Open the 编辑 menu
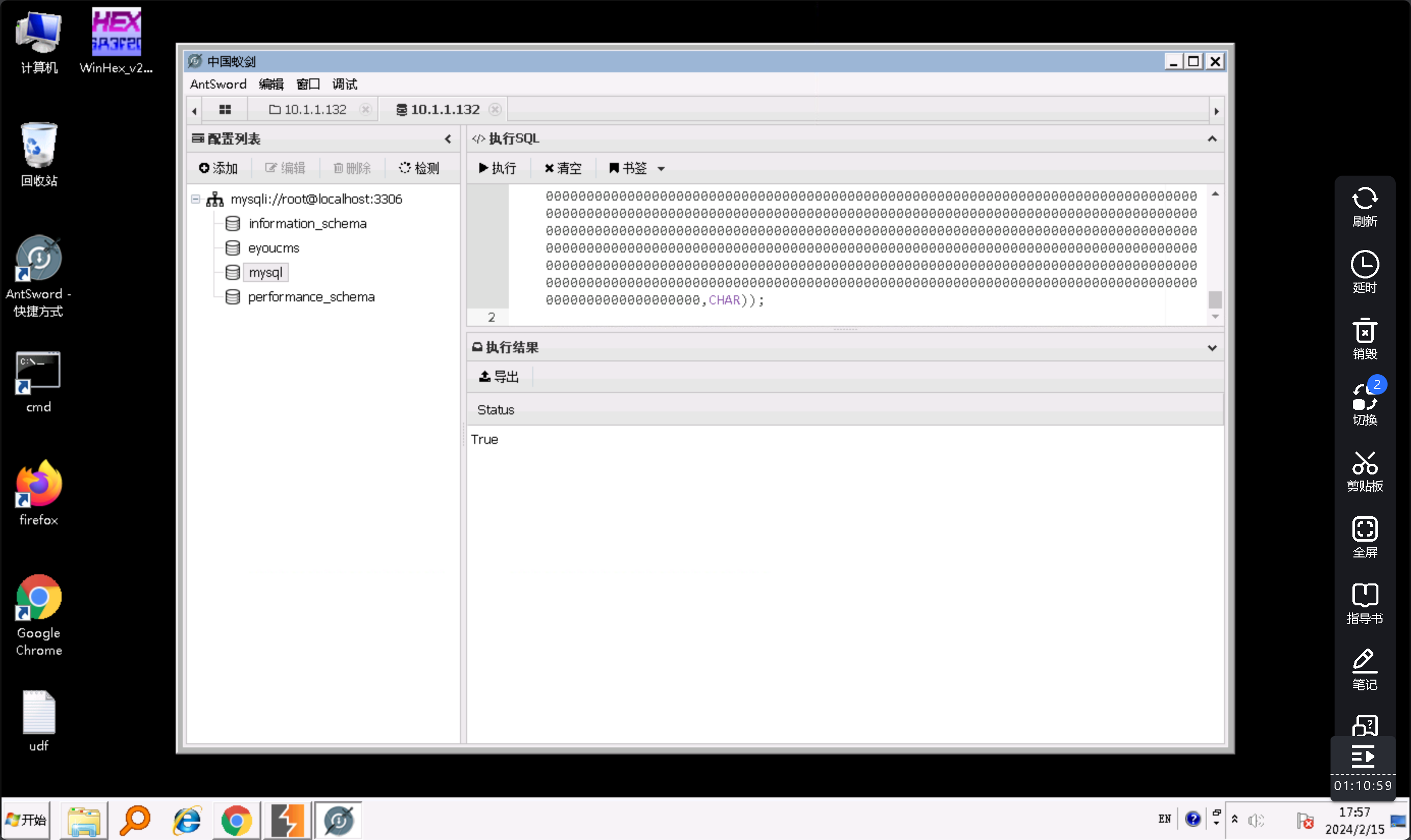This screenshot has height=840, width=1411. (270, 85)
